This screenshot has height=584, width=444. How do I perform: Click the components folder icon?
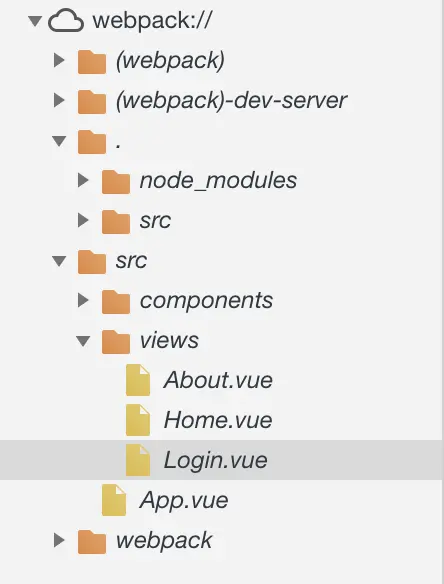(x=116, y=301)
